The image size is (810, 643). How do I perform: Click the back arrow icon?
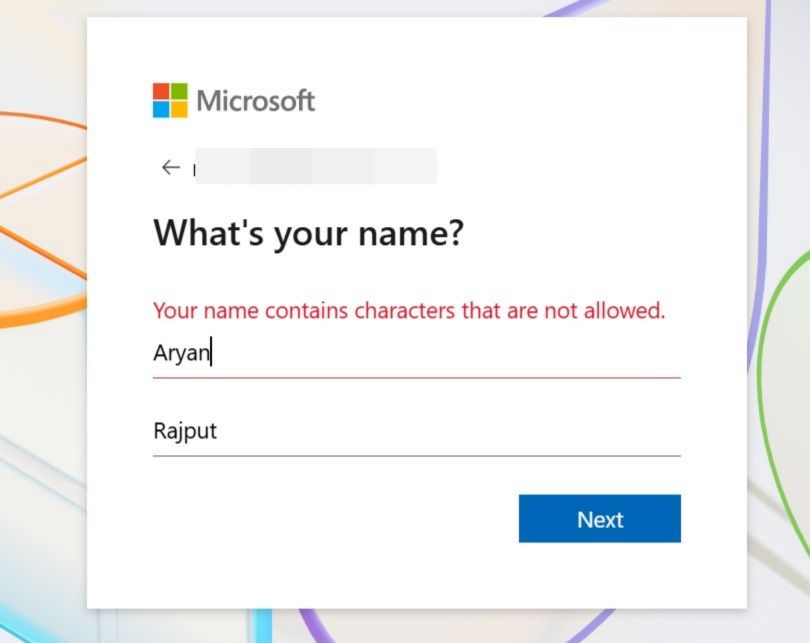pyautogui.click(x=171, y=167)
